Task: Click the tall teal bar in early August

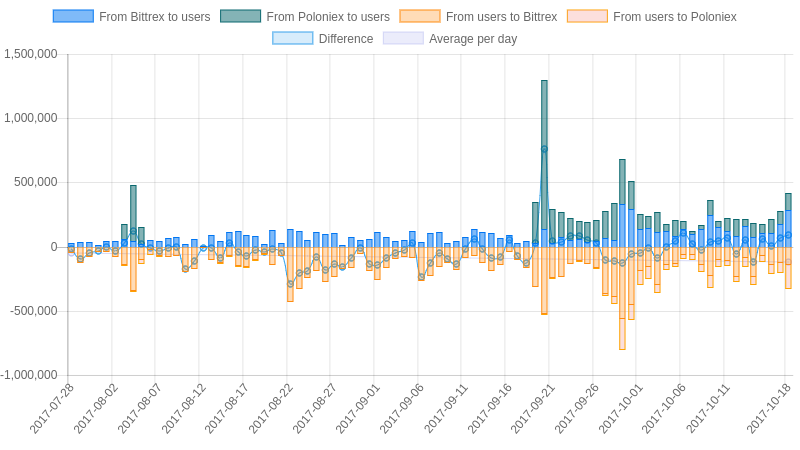Action: click(133, 213)
